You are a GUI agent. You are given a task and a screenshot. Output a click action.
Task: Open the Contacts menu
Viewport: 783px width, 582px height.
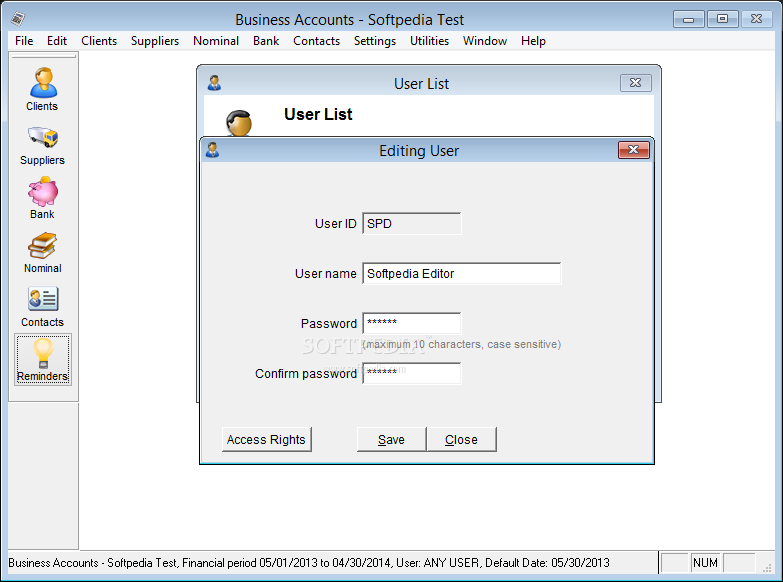[316, 41]
